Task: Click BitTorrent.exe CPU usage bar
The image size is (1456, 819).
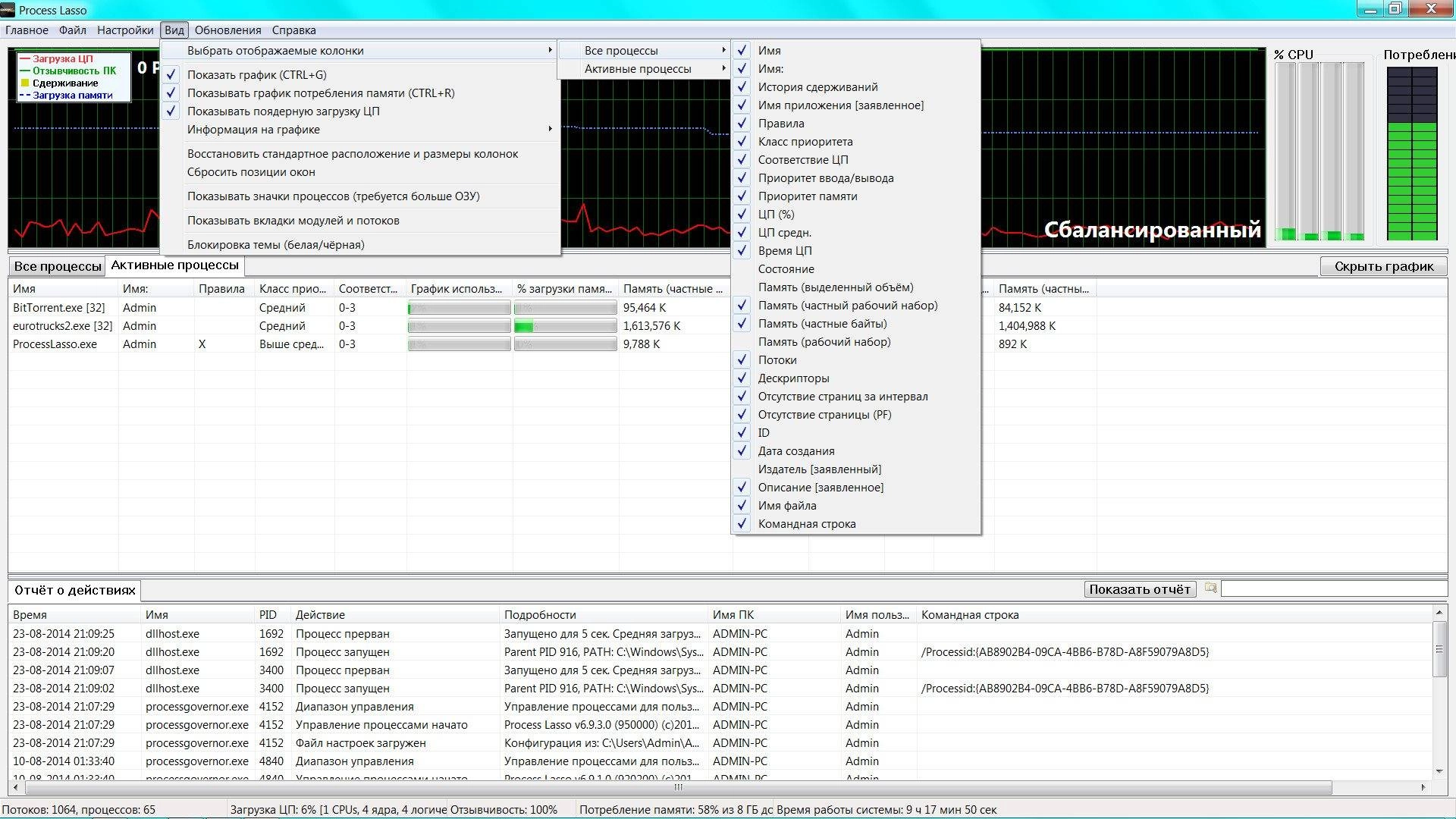Action: 459,308
